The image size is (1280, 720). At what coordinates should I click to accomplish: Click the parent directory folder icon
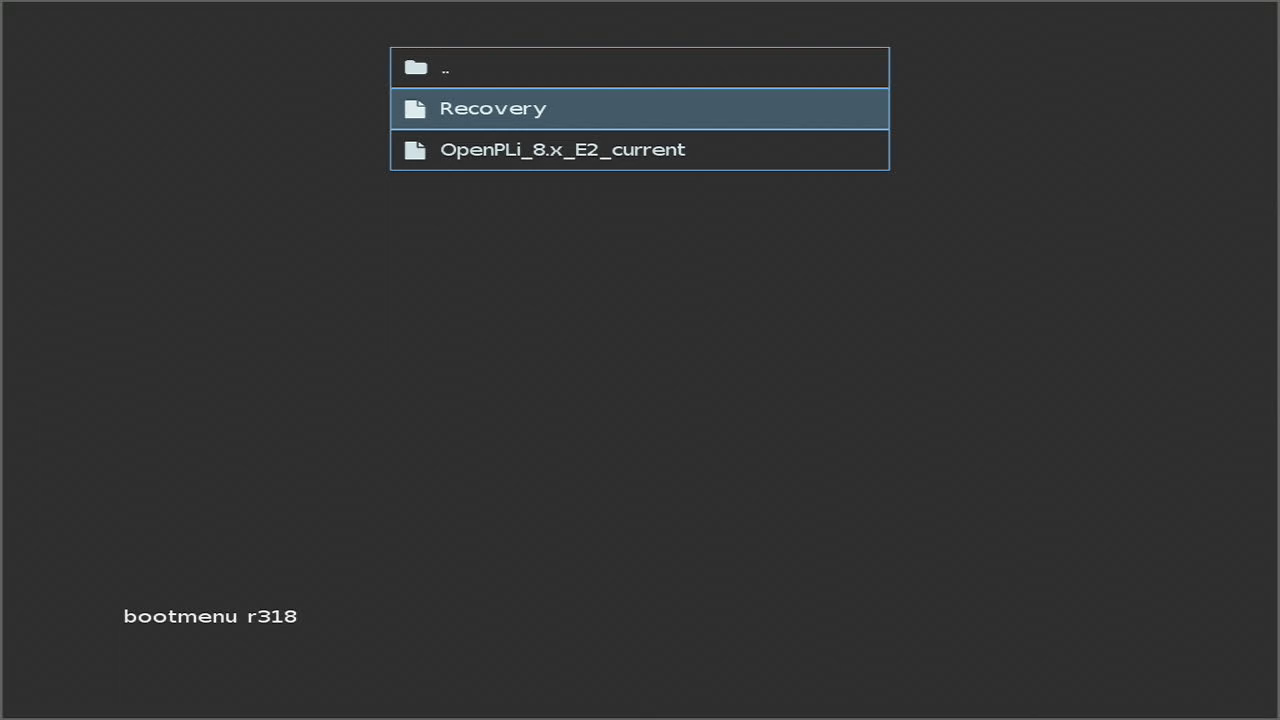click(416, 68)
